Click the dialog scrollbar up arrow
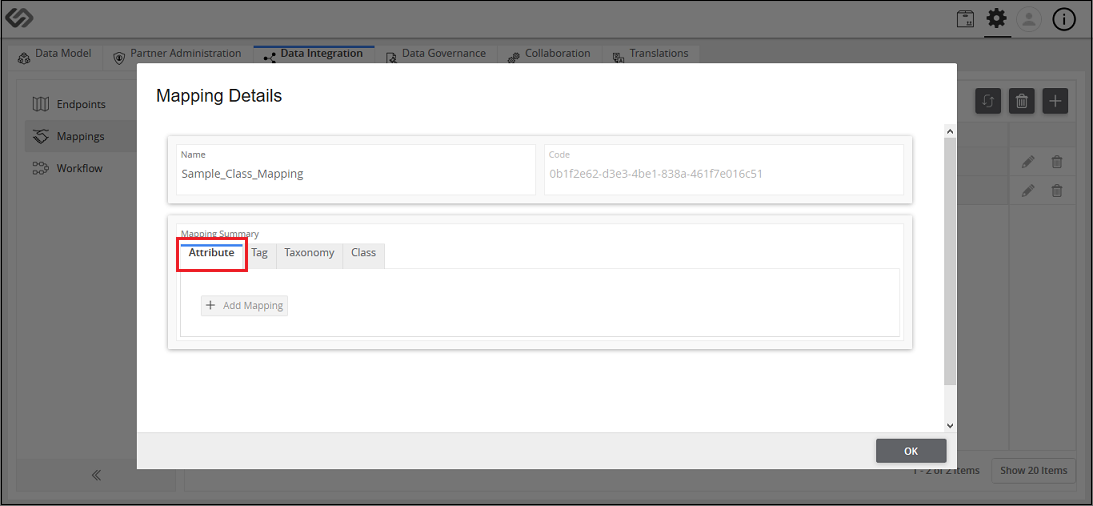Image resolution: width=1093 pixels, height=506 pixels. 950,130
